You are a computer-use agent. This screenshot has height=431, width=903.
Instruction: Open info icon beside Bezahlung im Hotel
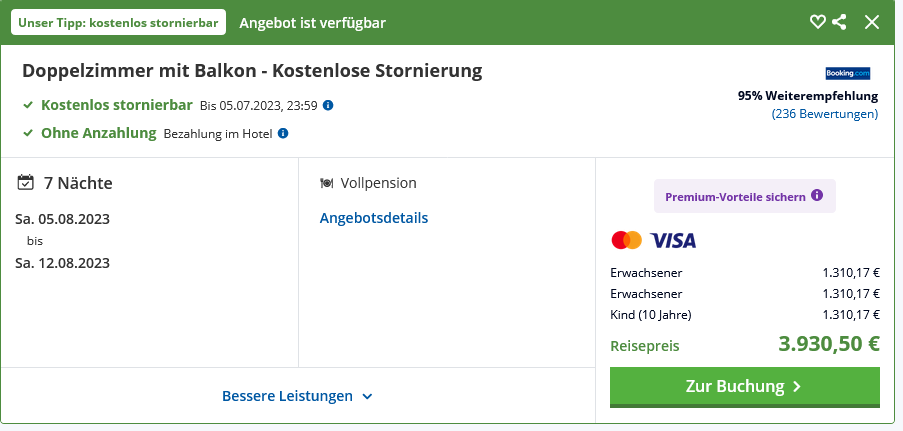(x=283, y=133)
